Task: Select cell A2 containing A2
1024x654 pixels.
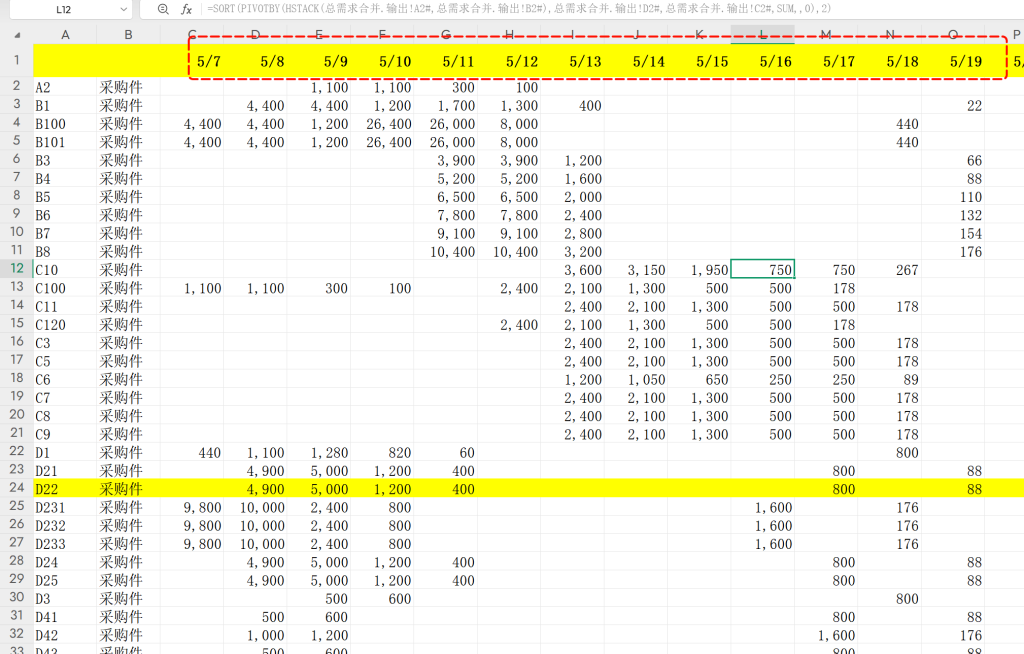Action: pyautogui.click(x=65, y=88)
